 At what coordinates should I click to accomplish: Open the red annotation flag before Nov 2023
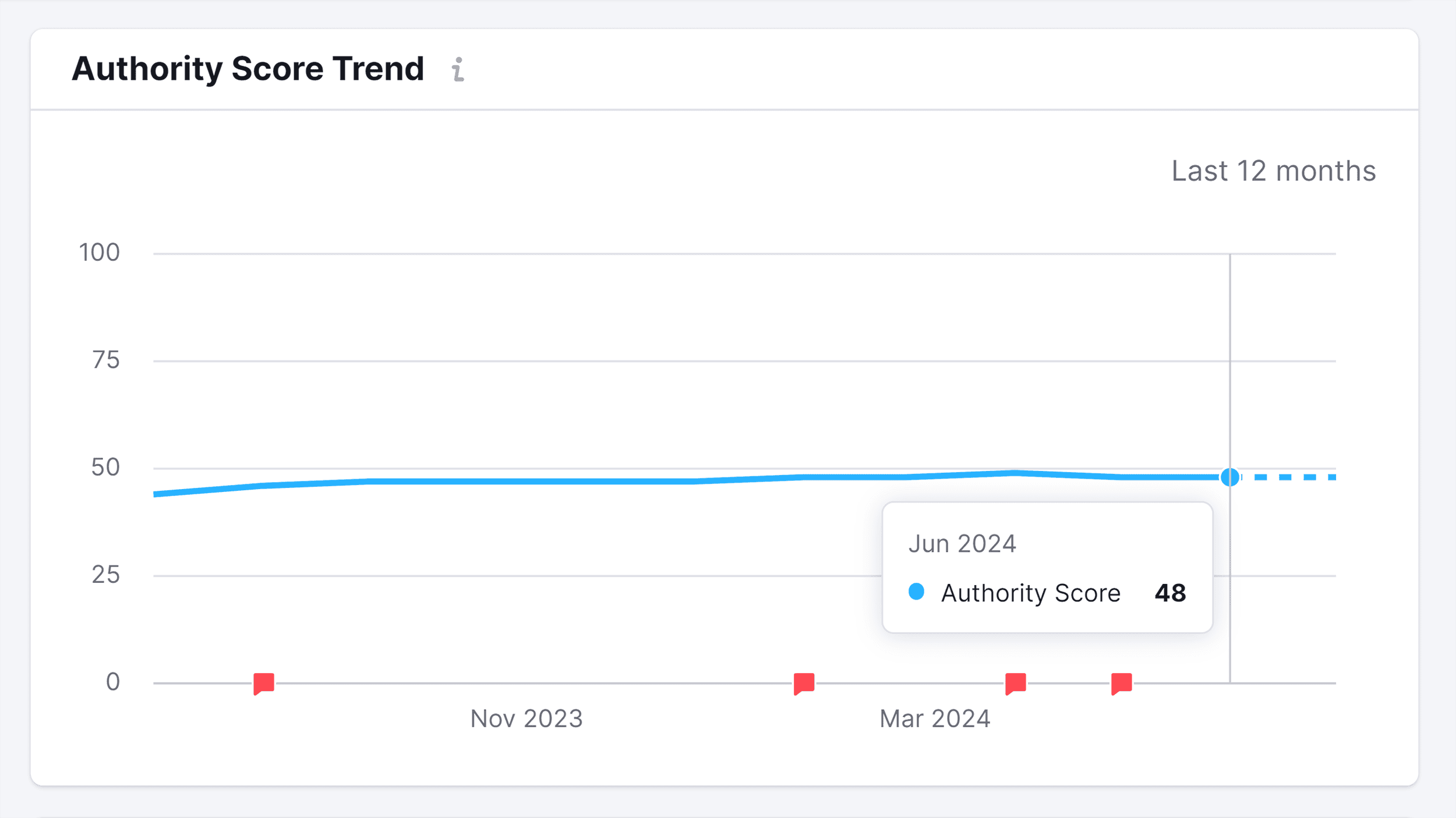[x=263, y=684]
